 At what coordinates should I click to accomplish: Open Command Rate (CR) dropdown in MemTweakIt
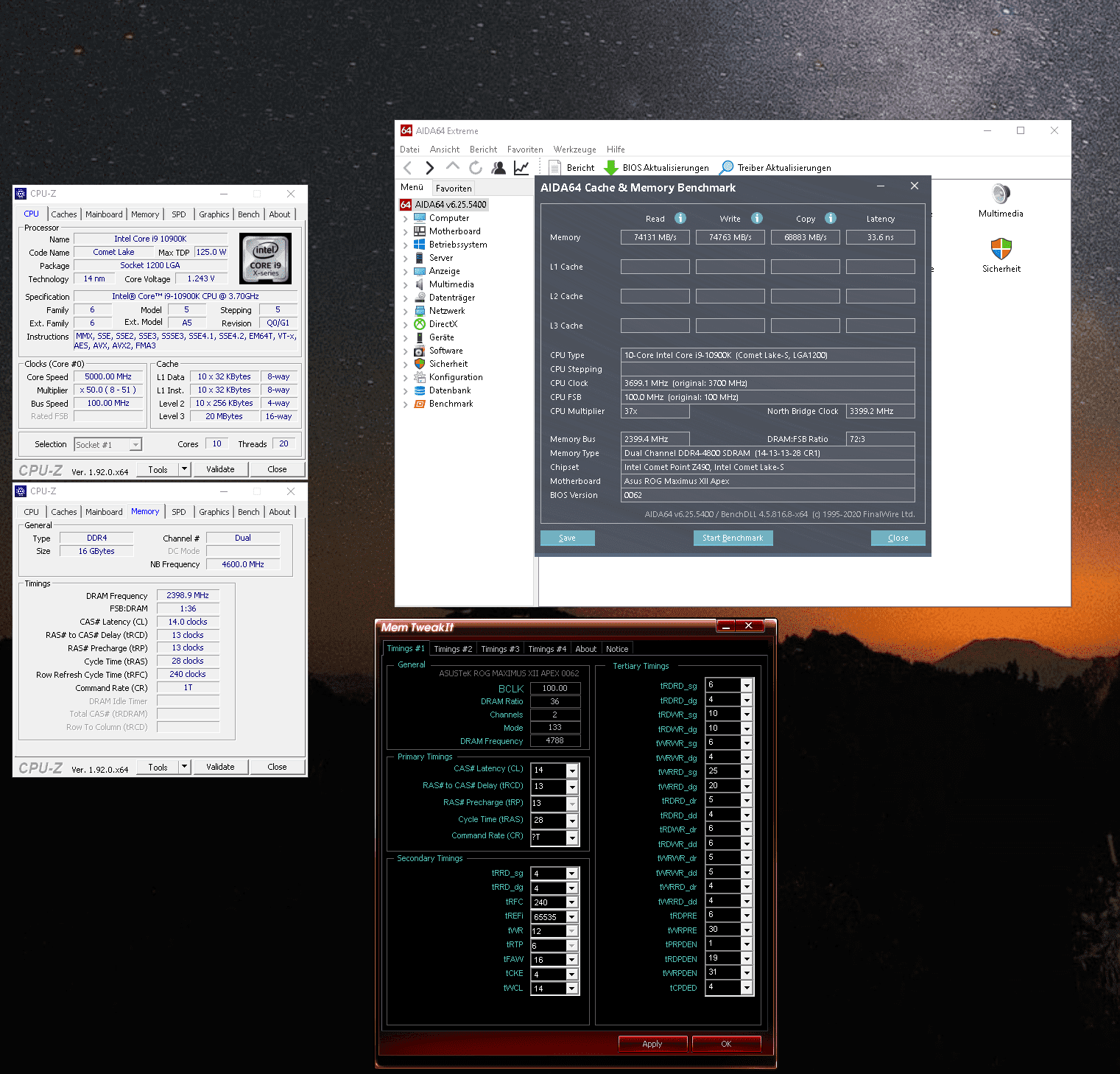click(572, 838)
